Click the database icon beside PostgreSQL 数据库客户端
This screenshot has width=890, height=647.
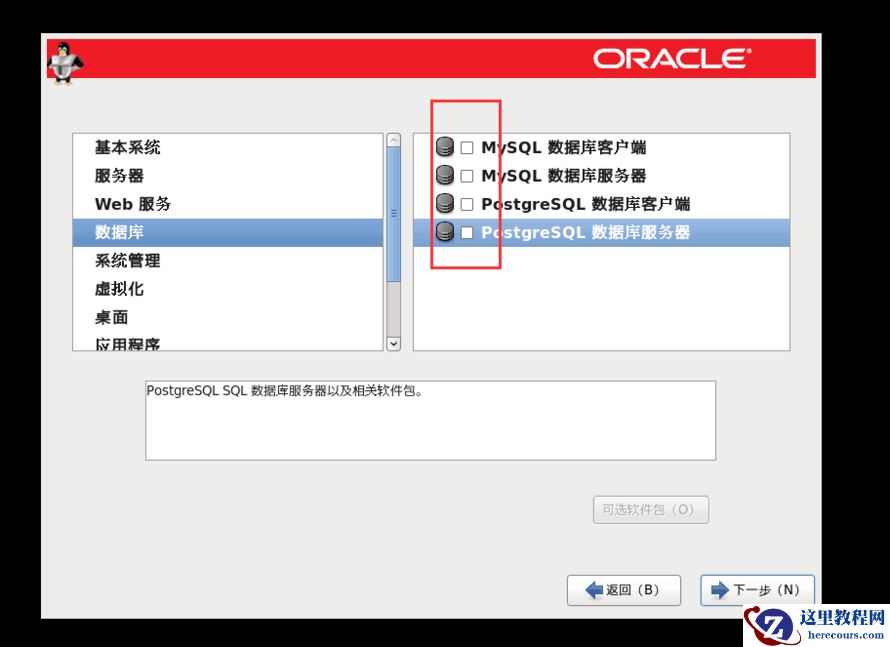point(445,204)
